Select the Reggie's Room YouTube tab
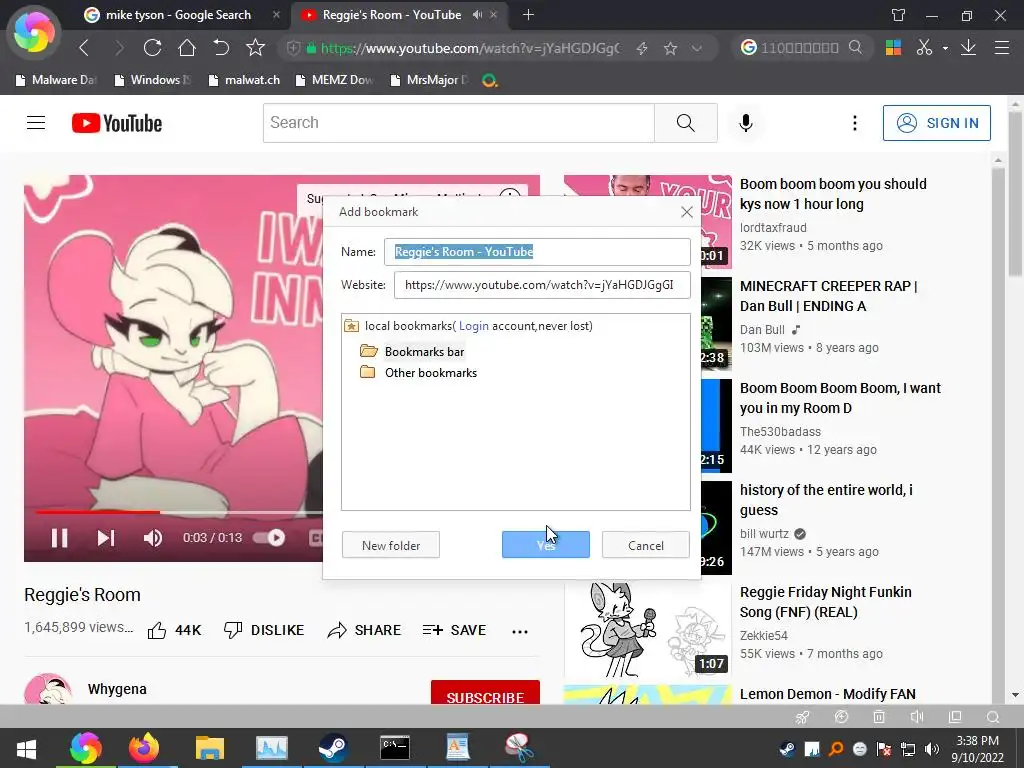1024x768 pixels. [x=391, y=15]
